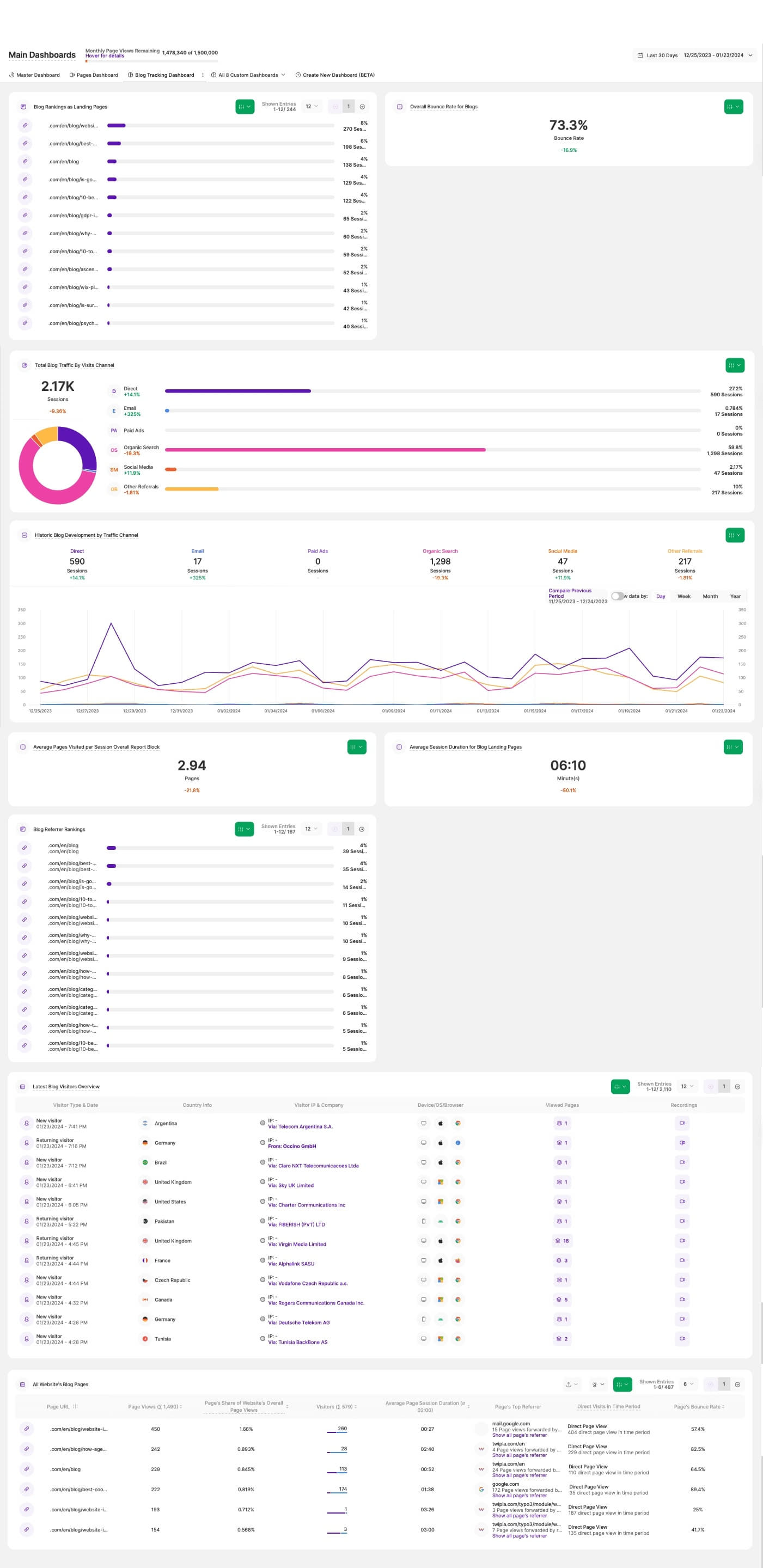Click next page arrow in Latest Blog Visitors
The height and width of the screenshot is (1568, 763).
point(737,1087)
